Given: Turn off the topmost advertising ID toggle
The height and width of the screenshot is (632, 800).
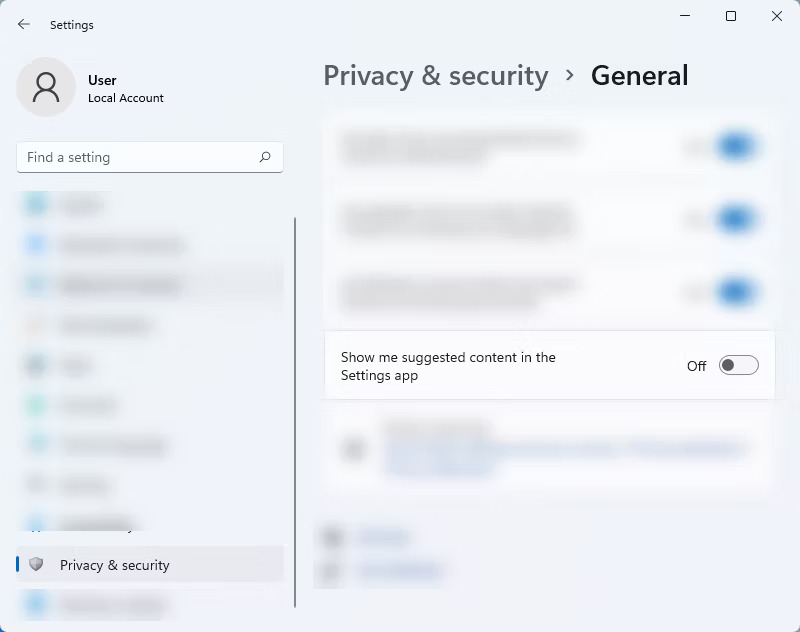Looking at the screenshot, I should tap(736, 146).
